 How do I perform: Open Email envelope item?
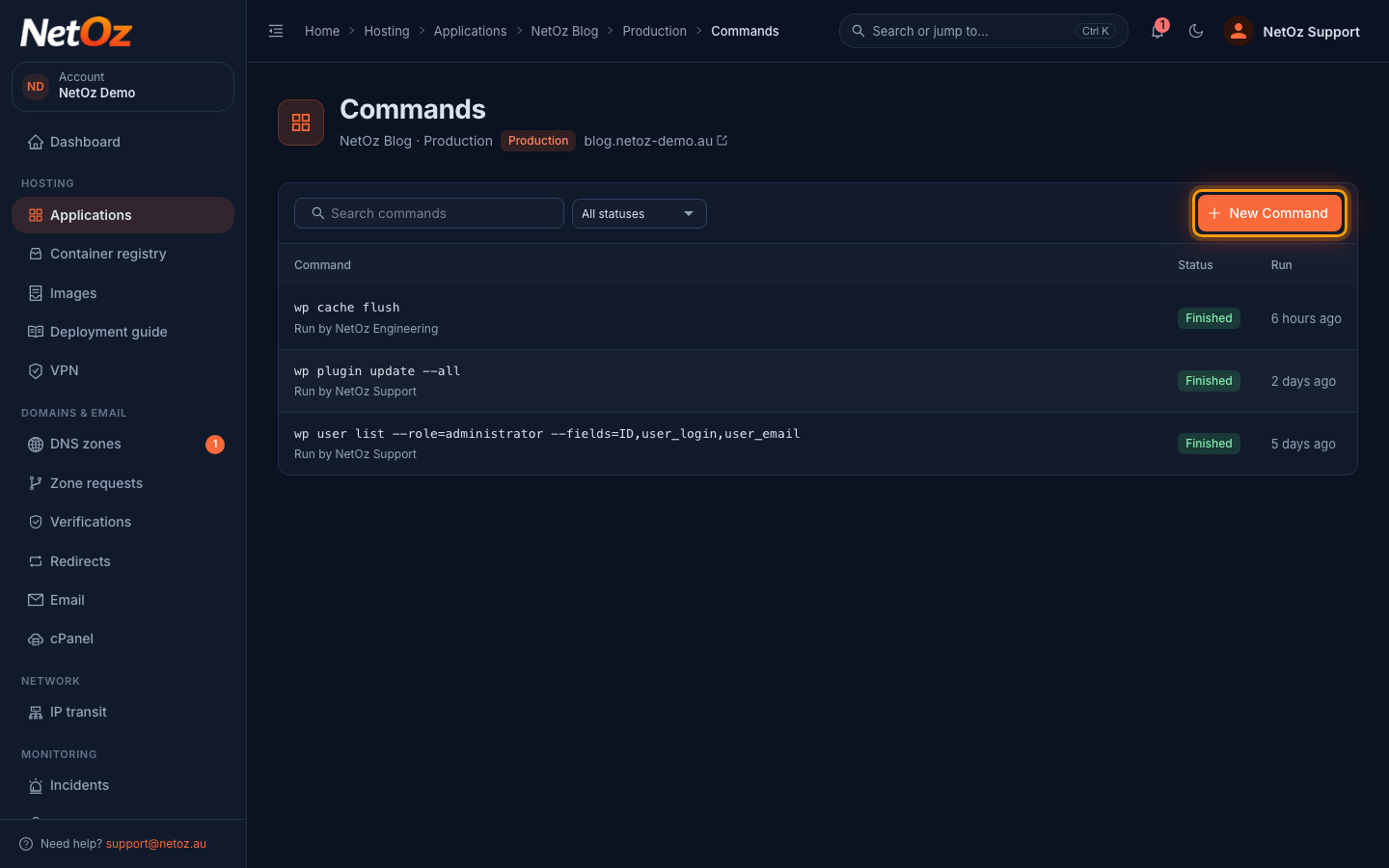123,600
